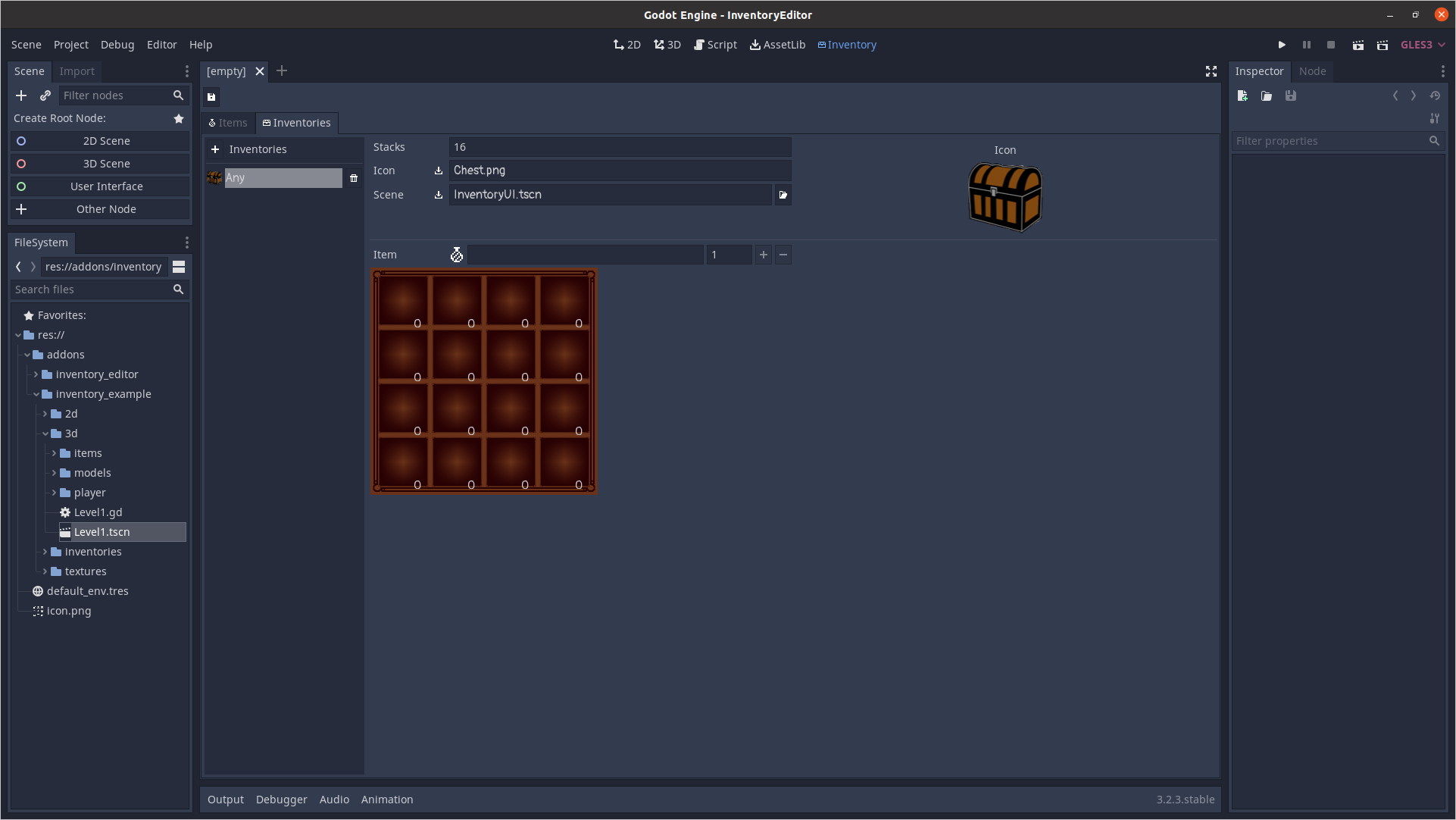Click the save icon below scene tabs
The image size is (1456, 820).
[211, 96]
